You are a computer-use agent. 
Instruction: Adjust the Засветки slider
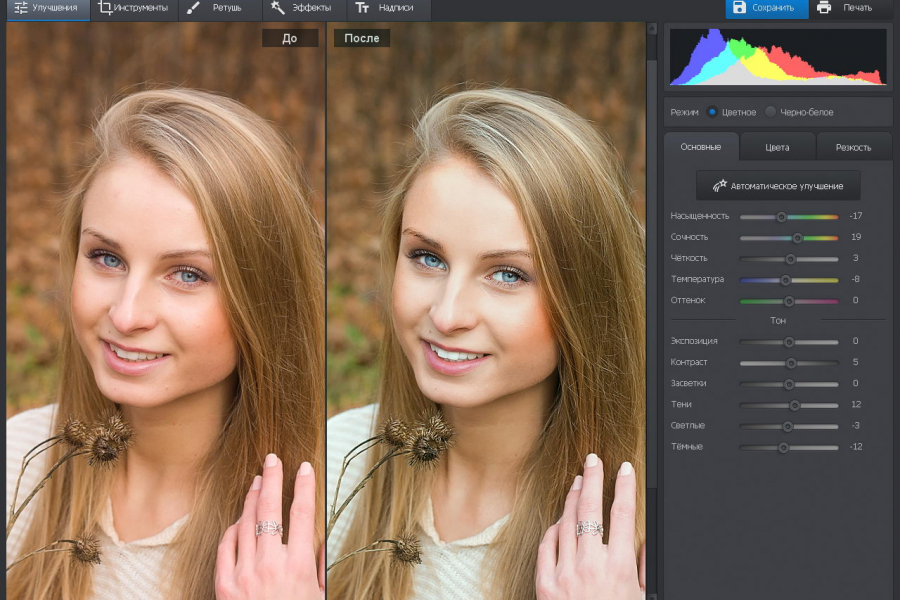pos(789,384)
